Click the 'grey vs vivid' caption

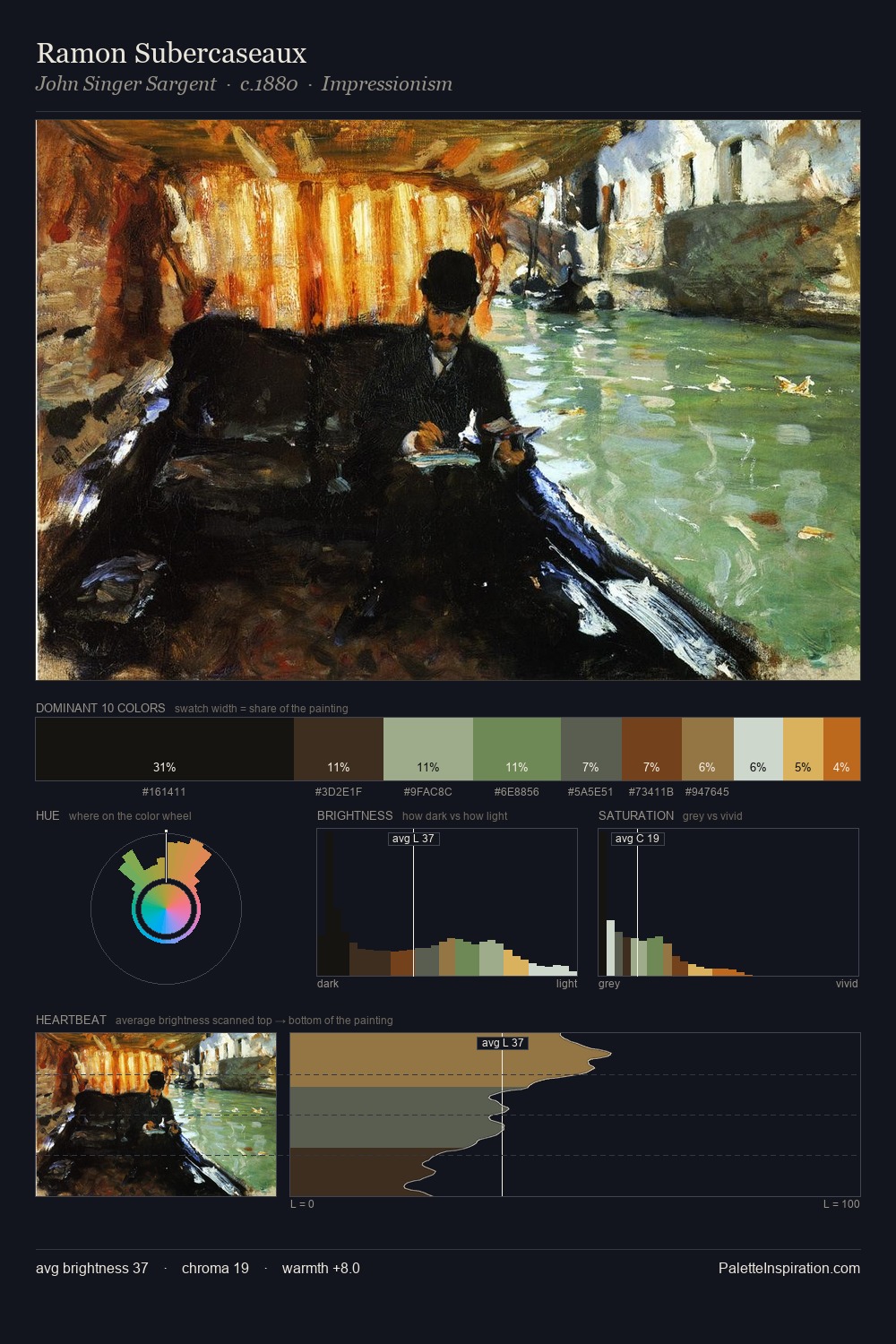712,816
